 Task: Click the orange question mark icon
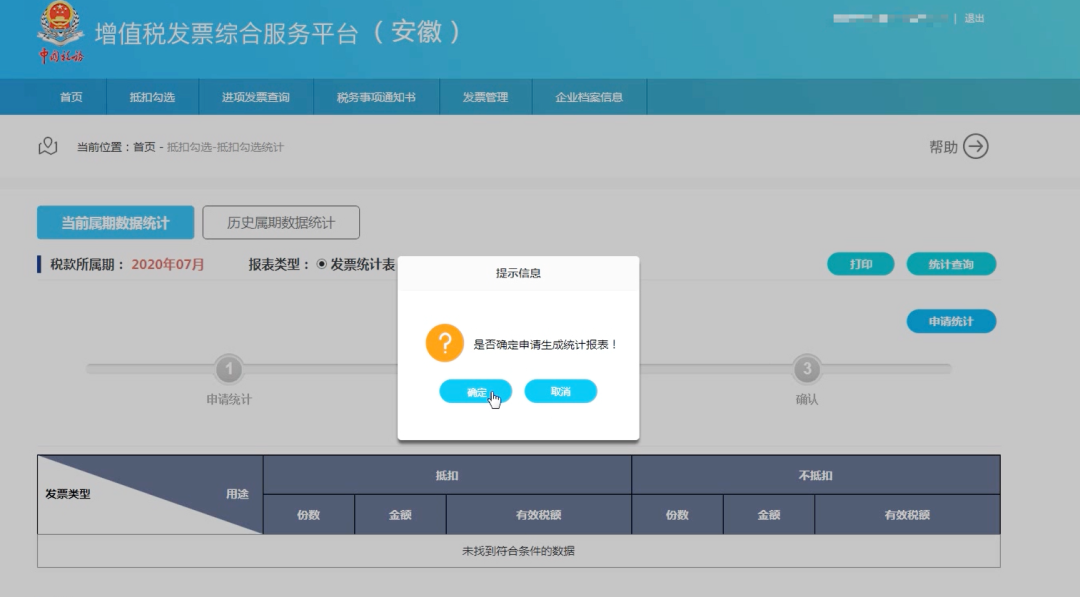tap(444, 343)
